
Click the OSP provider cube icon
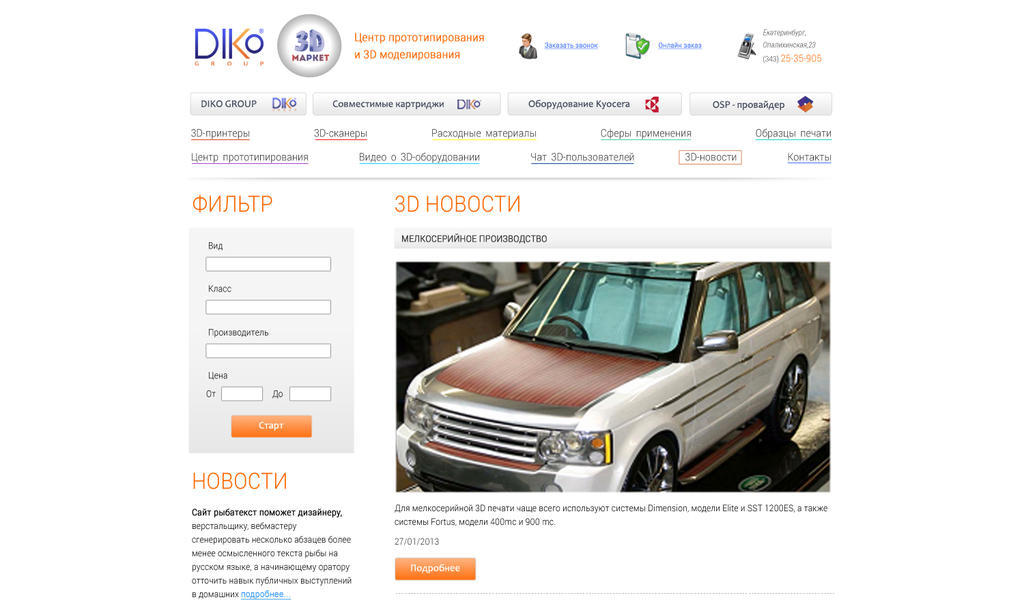[x=805, y=104]
